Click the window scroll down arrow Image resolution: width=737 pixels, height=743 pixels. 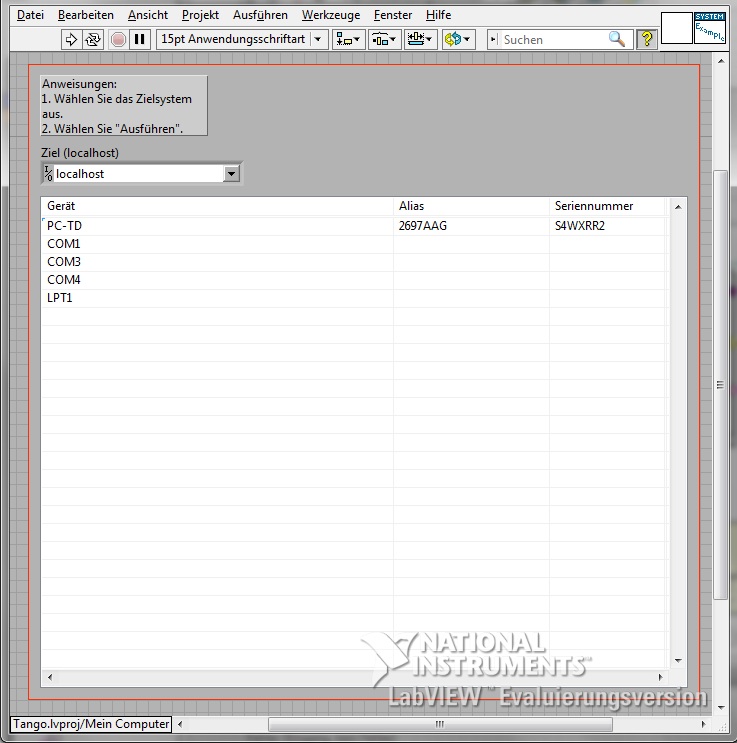pos(721,707)
